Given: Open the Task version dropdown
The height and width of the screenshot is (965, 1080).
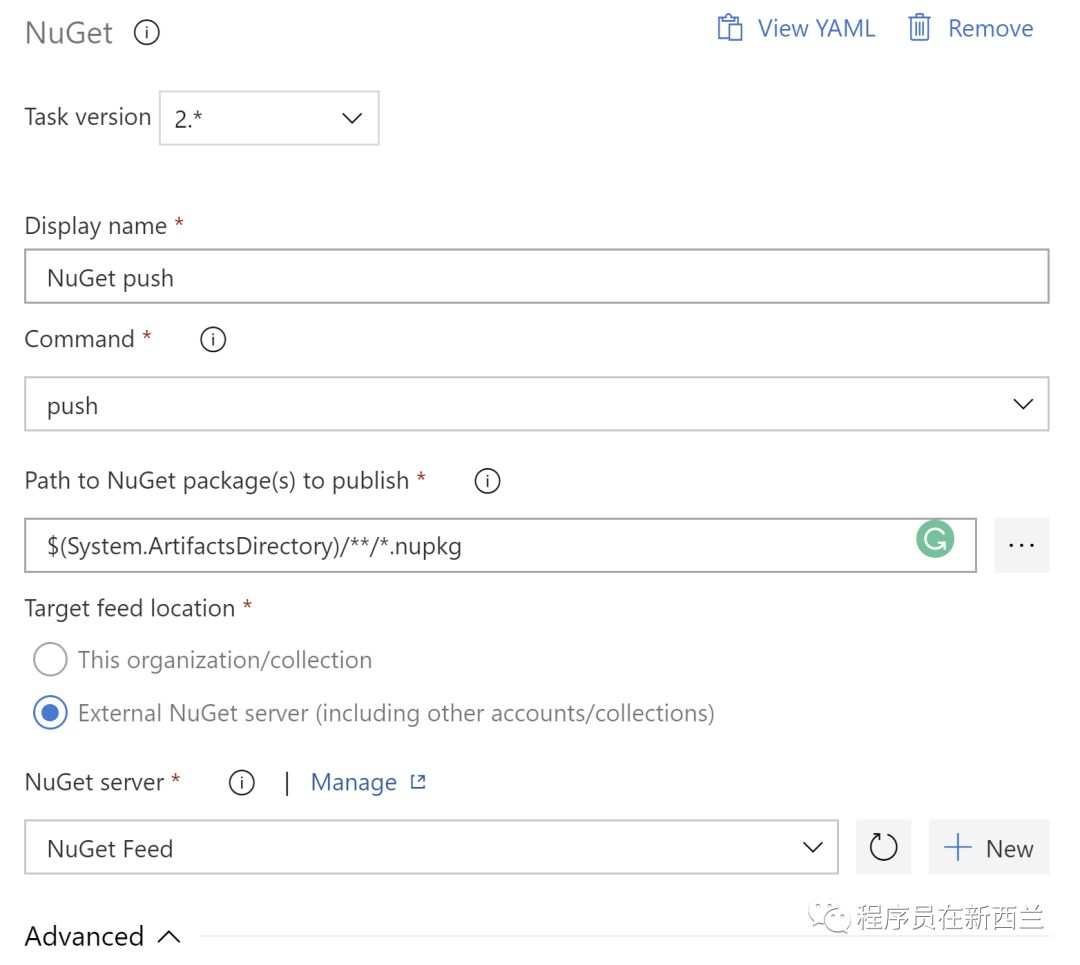Looking at the screenshot, I should point(269,118).
